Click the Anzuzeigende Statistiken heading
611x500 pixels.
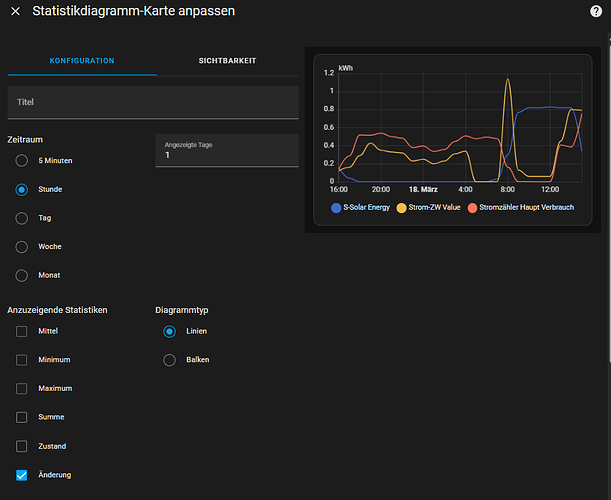pos(57,310)
